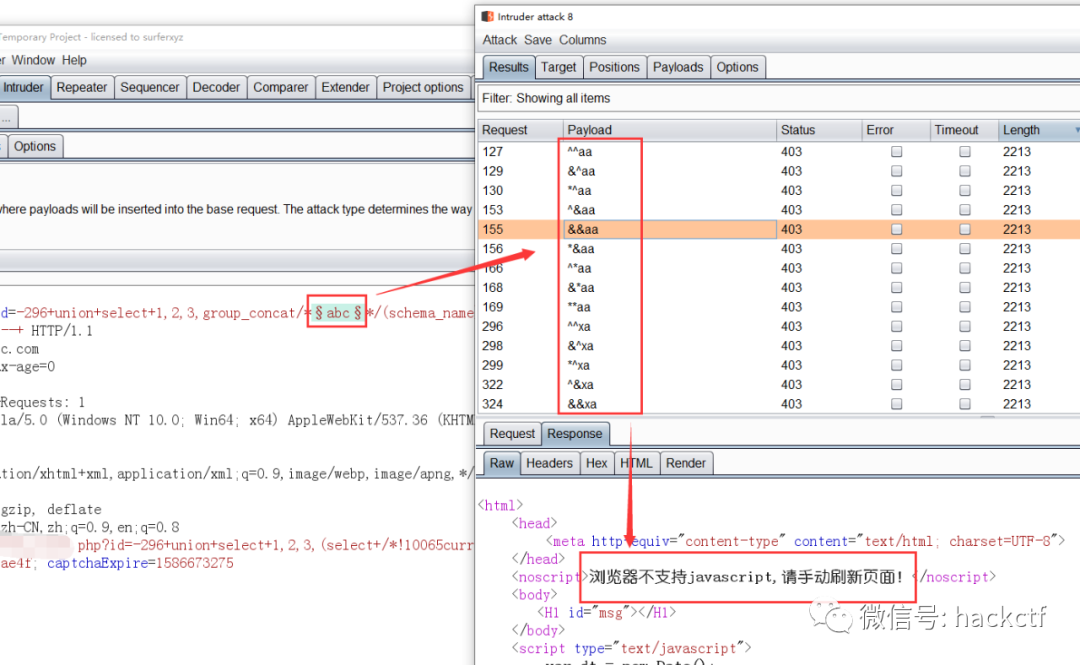The width and height of the screenshot is (1080, 665).
Task: Sort by the Request column header
Action: coord(520,130)
